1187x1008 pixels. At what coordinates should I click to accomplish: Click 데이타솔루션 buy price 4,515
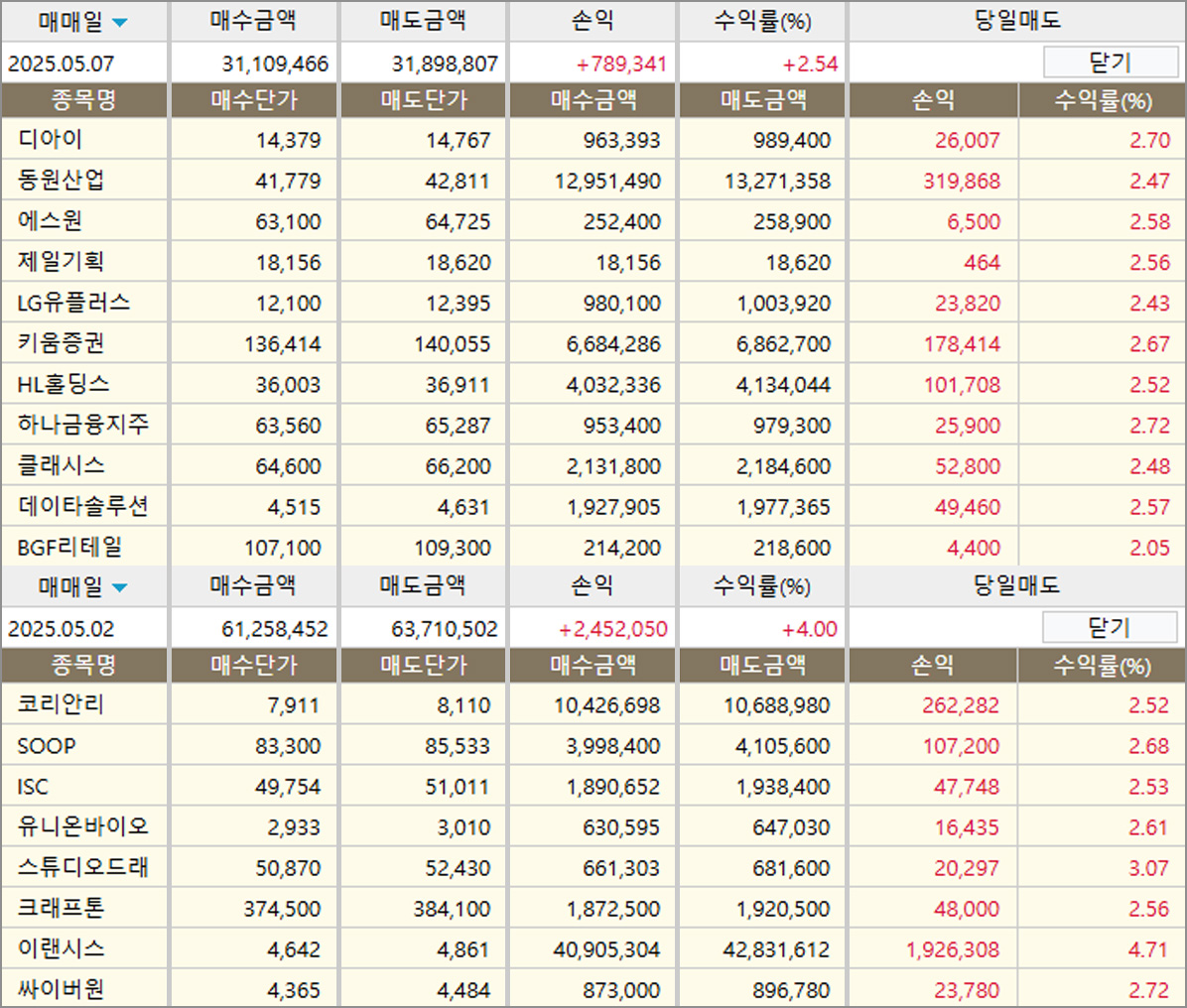click(x=294, y=507)
